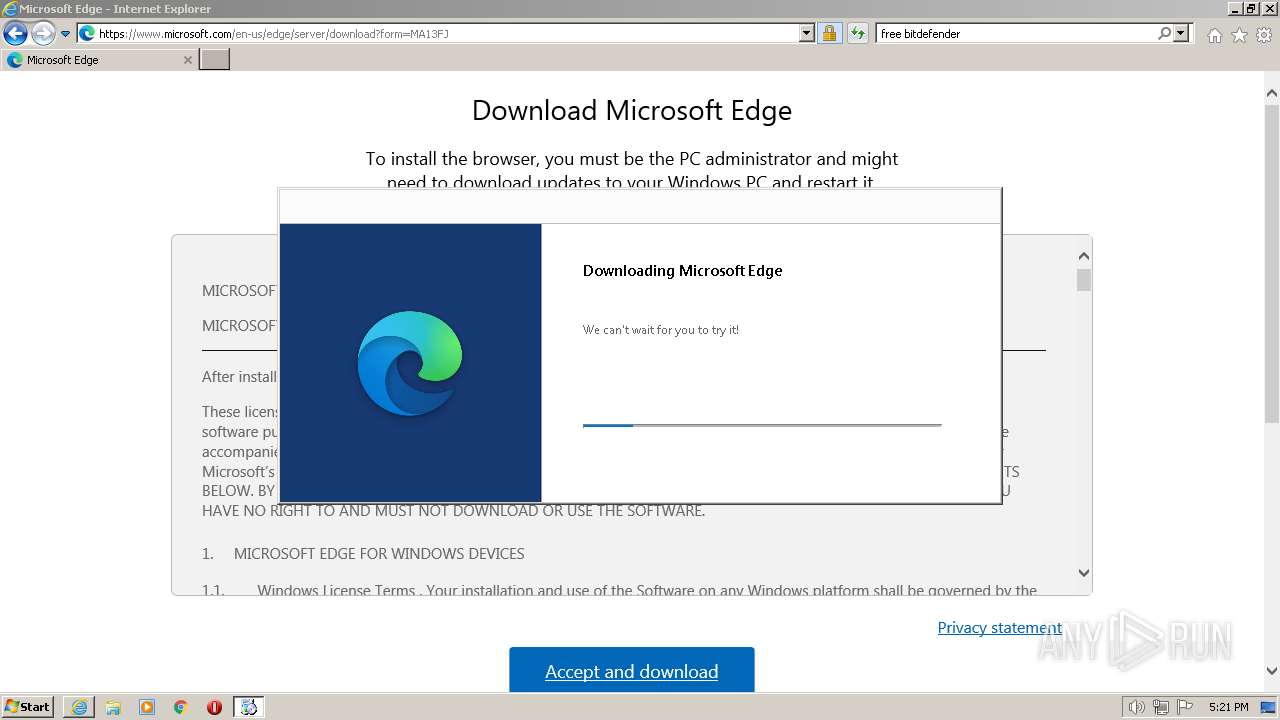Open Chrome taskbar icon

pyautogui.click(x=181, y=707)
